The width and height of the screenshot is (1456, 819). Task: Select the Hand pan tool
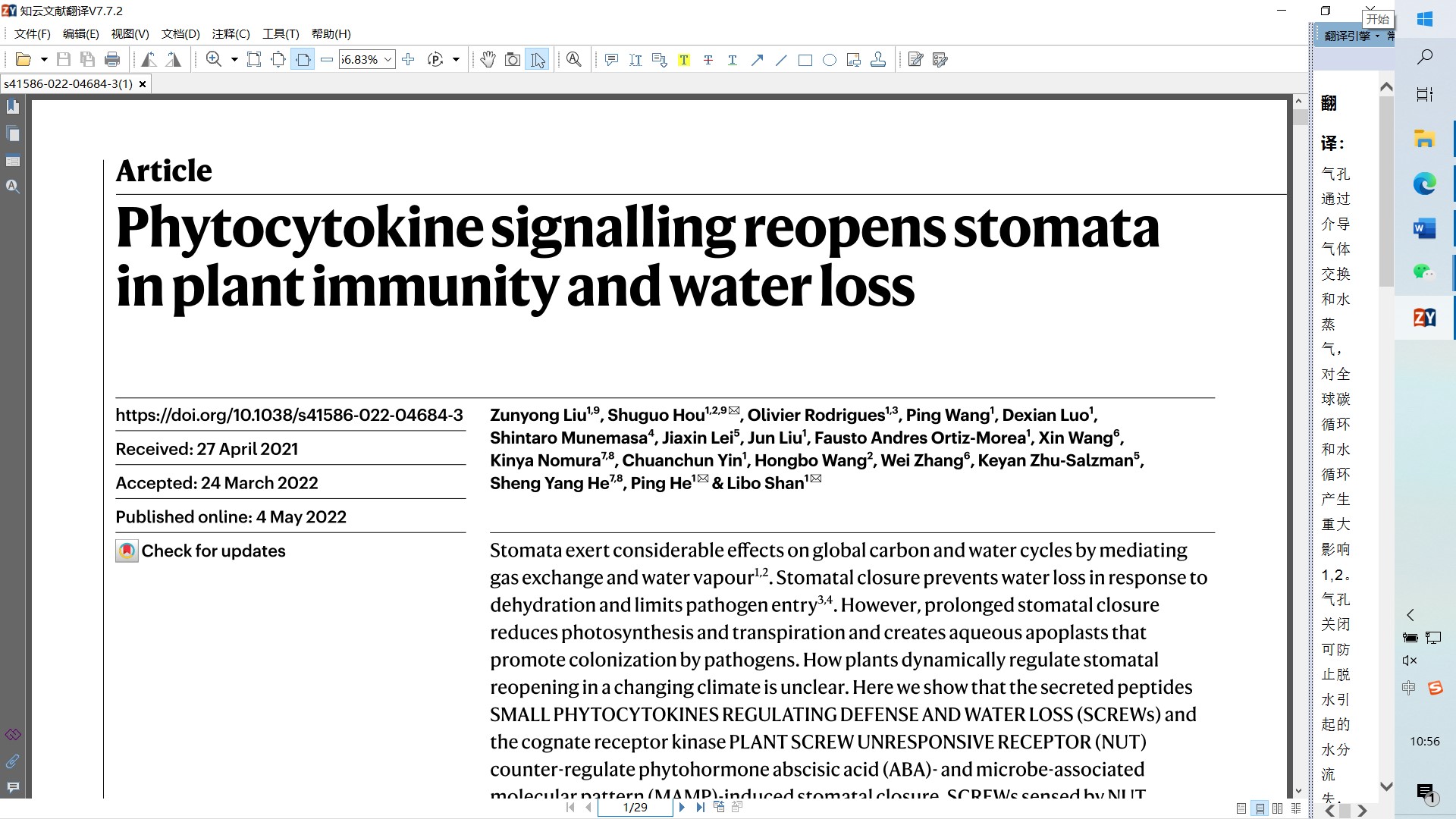[x=488, y=60]
